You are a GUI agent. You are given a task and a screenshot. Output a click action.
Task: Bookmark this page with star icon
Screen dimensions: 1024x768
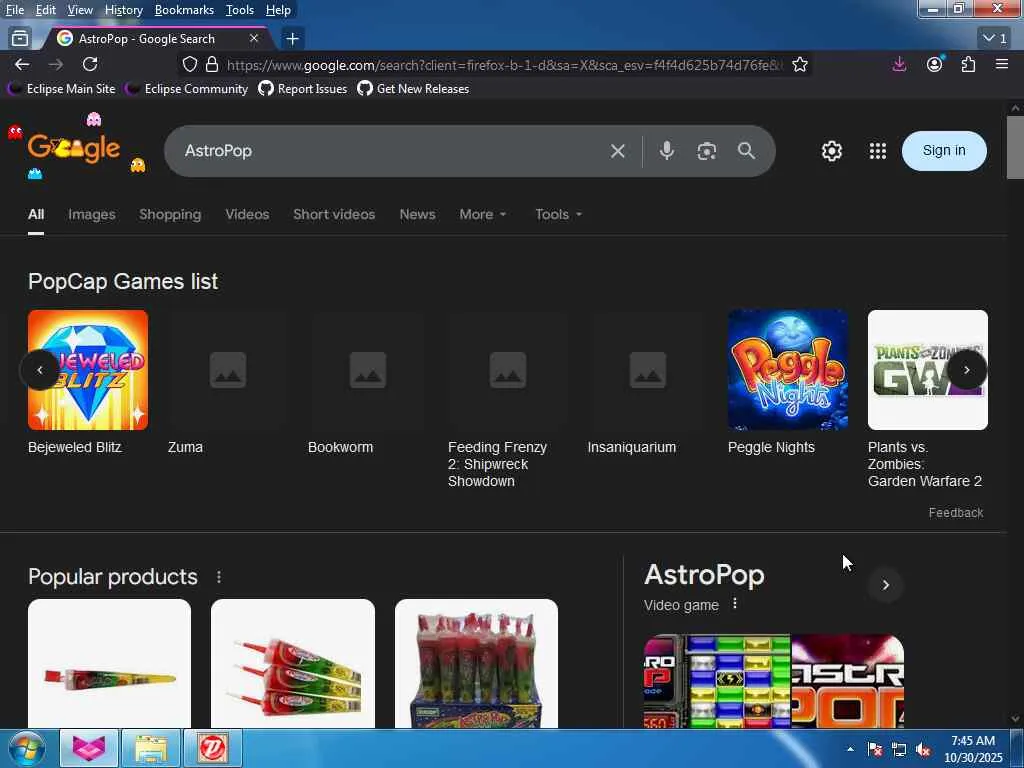pos(800,64)
